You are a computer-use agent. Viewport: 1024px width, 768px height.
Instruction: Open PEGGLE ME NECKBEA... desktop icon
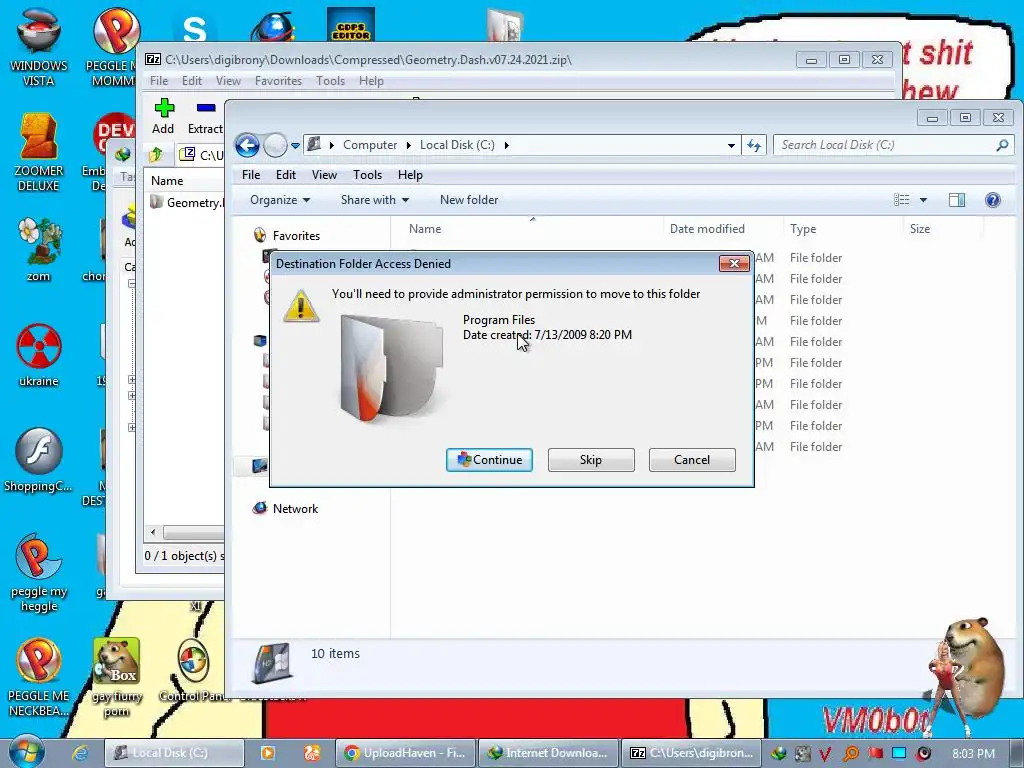(39, 678)
